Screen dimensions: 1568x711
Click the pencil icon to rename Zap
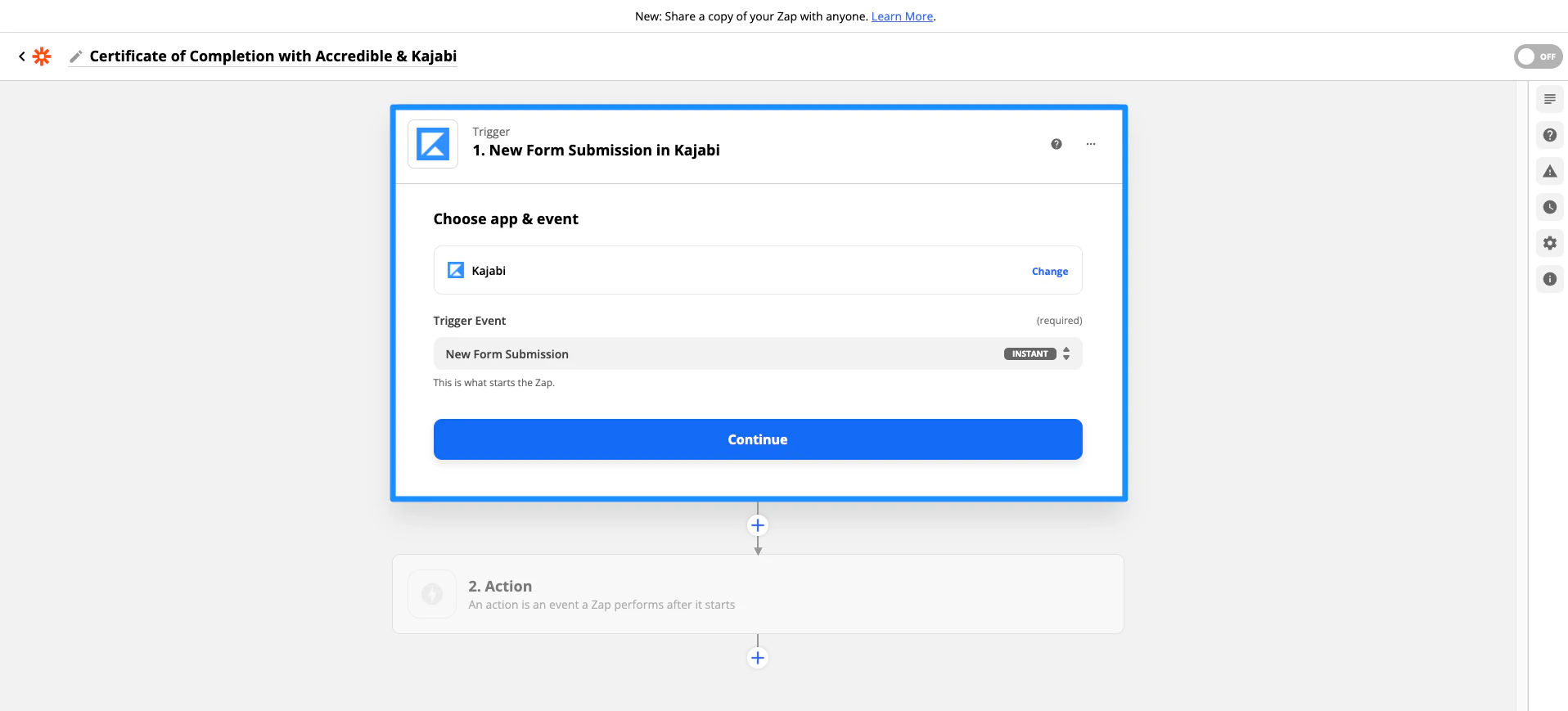(x=76, y=56)
